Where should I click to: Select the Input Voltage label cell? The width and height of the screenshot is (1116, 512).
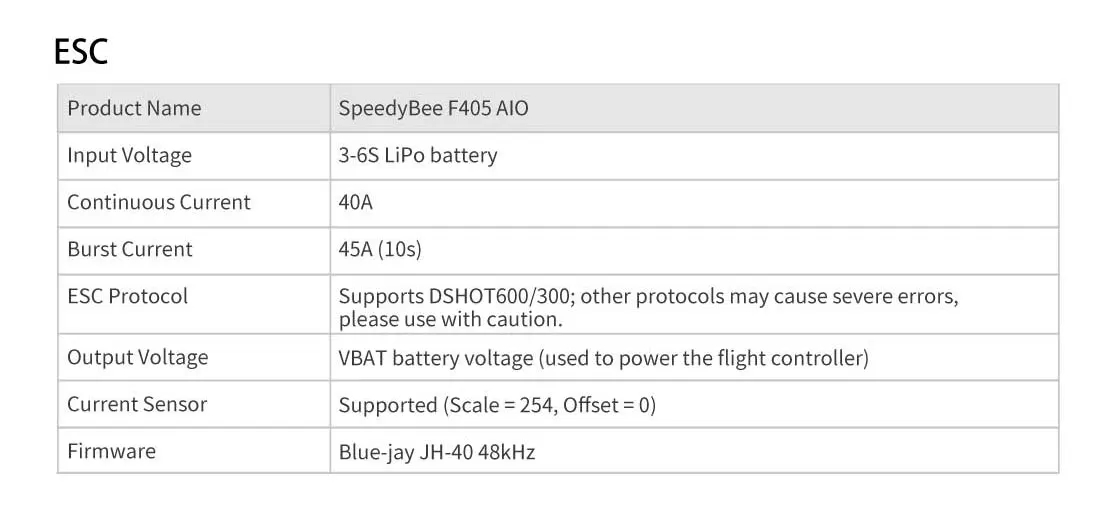pos(129,155)
